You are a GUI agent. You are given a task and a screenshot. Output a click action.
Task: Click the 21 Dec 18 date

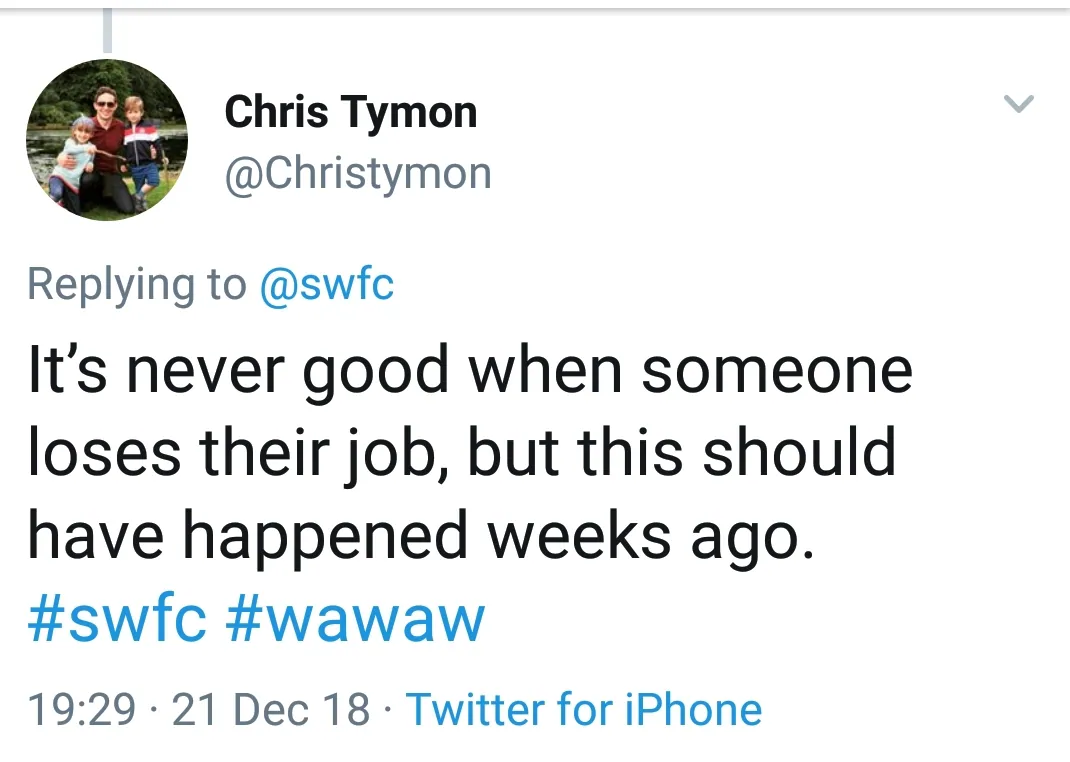(271, 710)
